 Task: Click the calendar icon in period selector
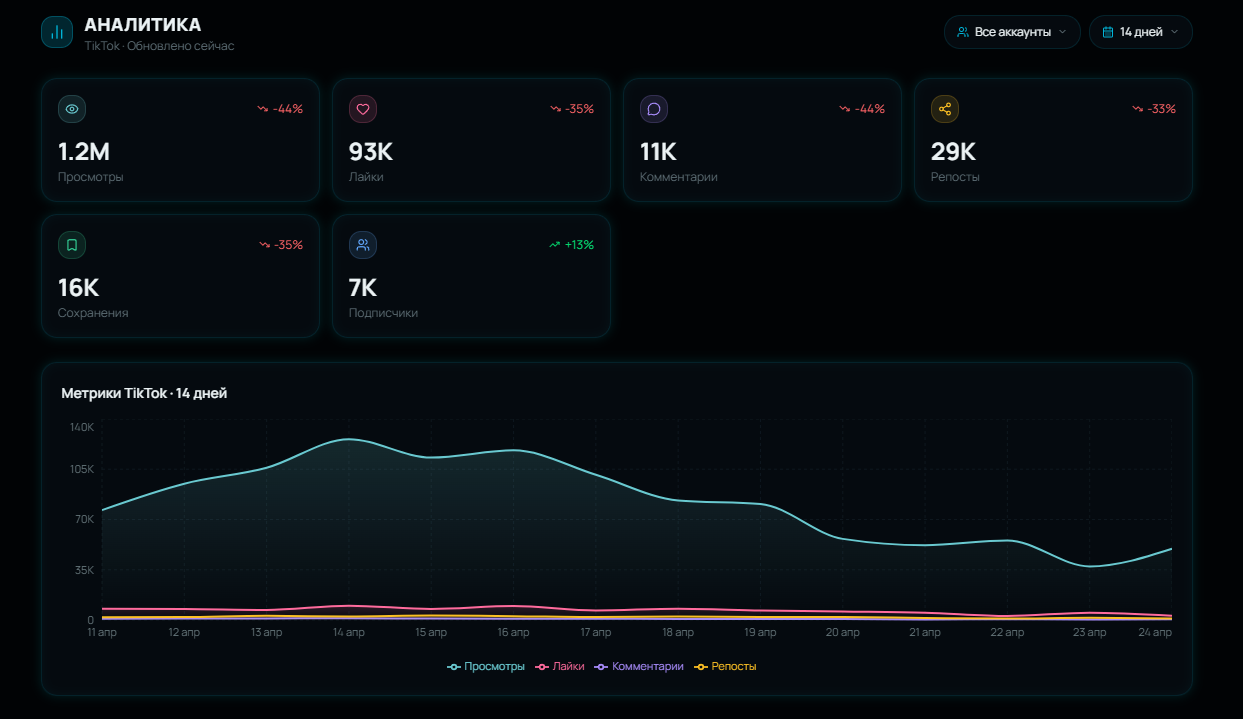click(1108, 32)
